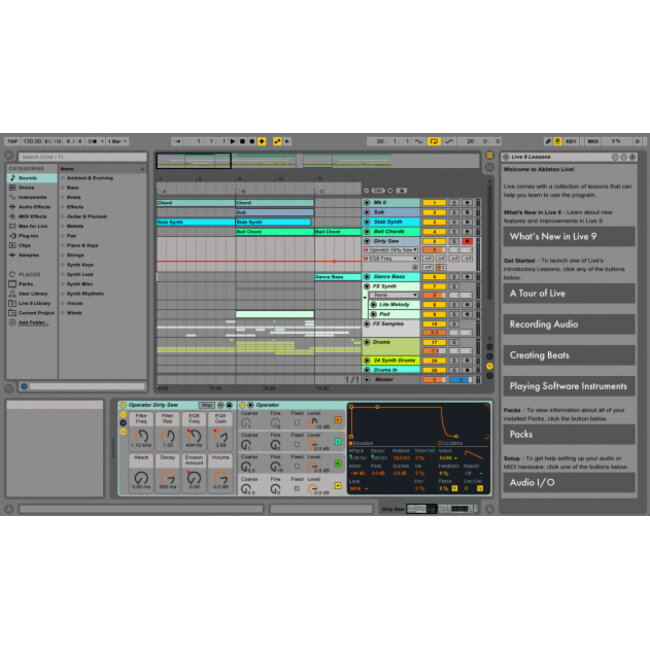Disarm the Dirty Saw track's red arm button
The image size is (650, 650).
coord(467,241)
